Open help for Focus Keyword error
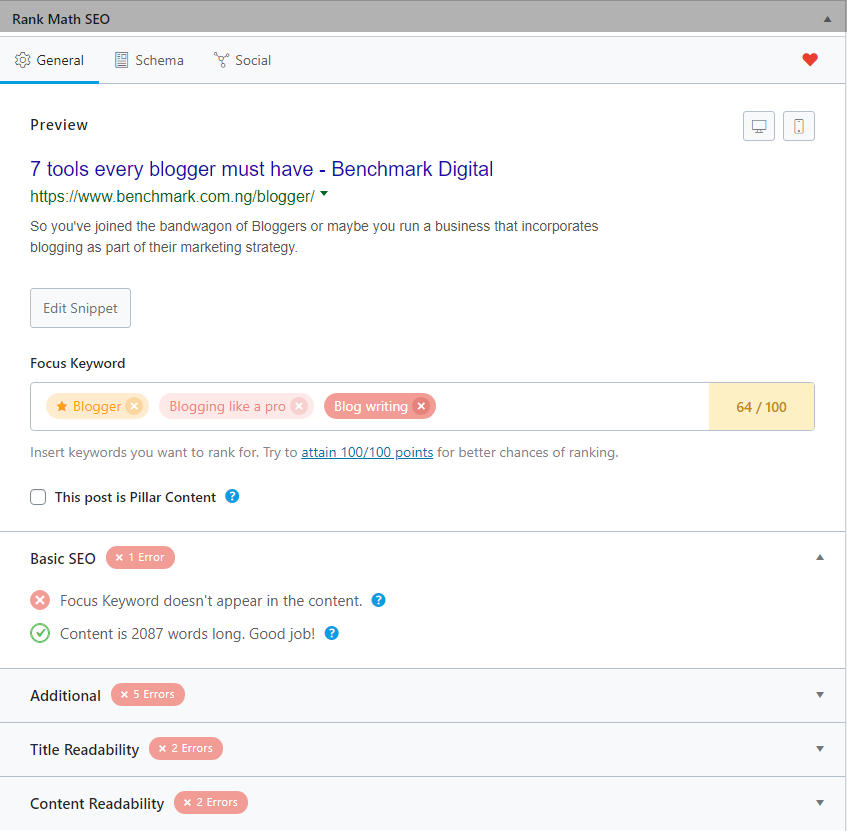This screenshot has width=847, height=831. (x=379, y=600)
